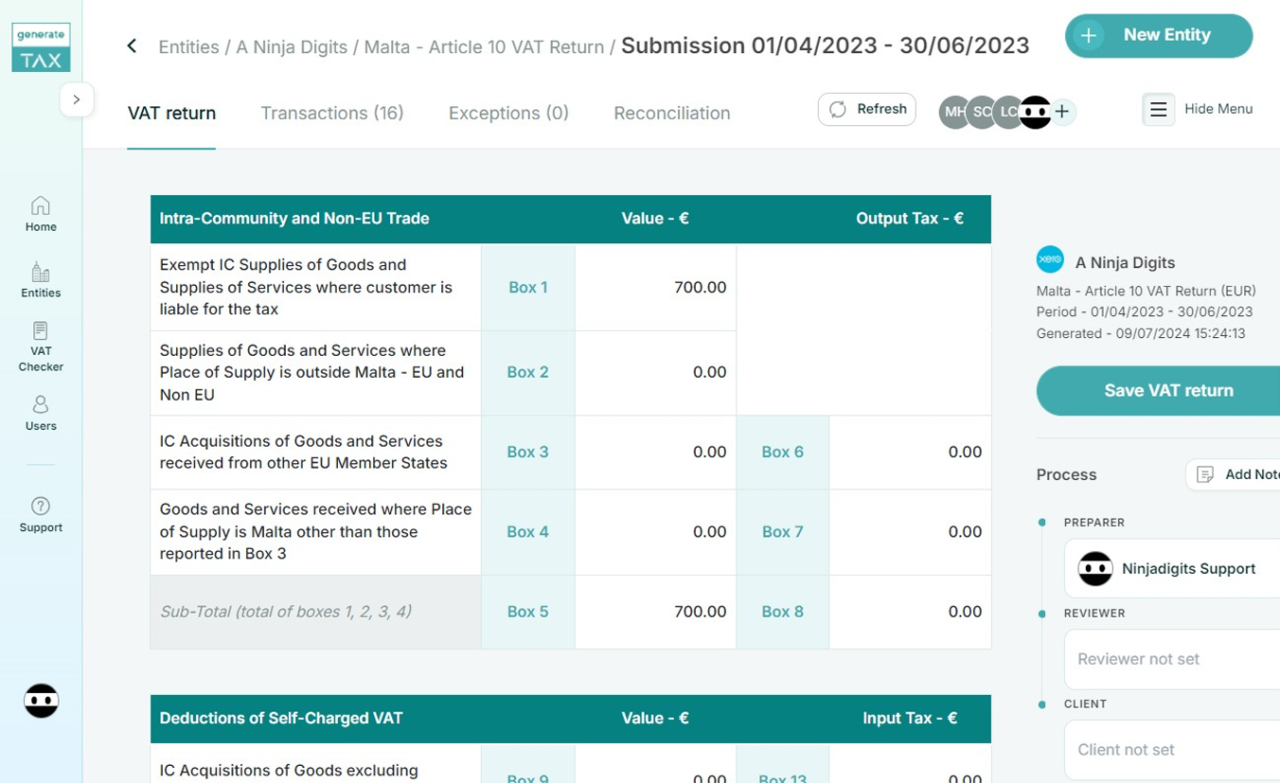Click the Support help icon
This screenshot has width=1280, height=783.
(40, 508)
